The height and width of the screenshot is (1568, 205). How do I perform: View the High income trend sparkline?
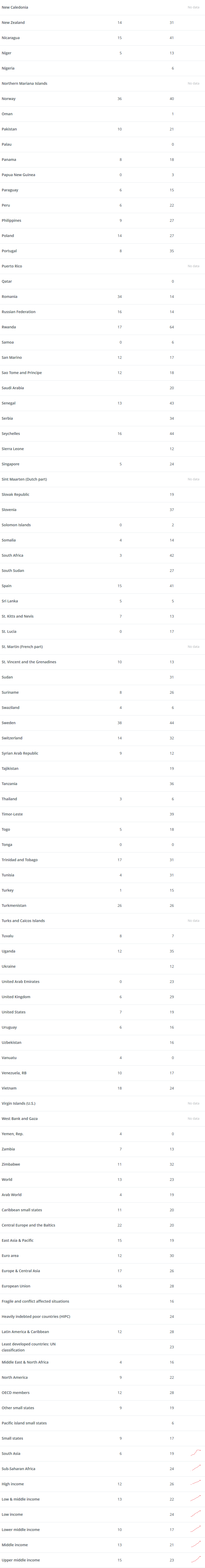195,1483
